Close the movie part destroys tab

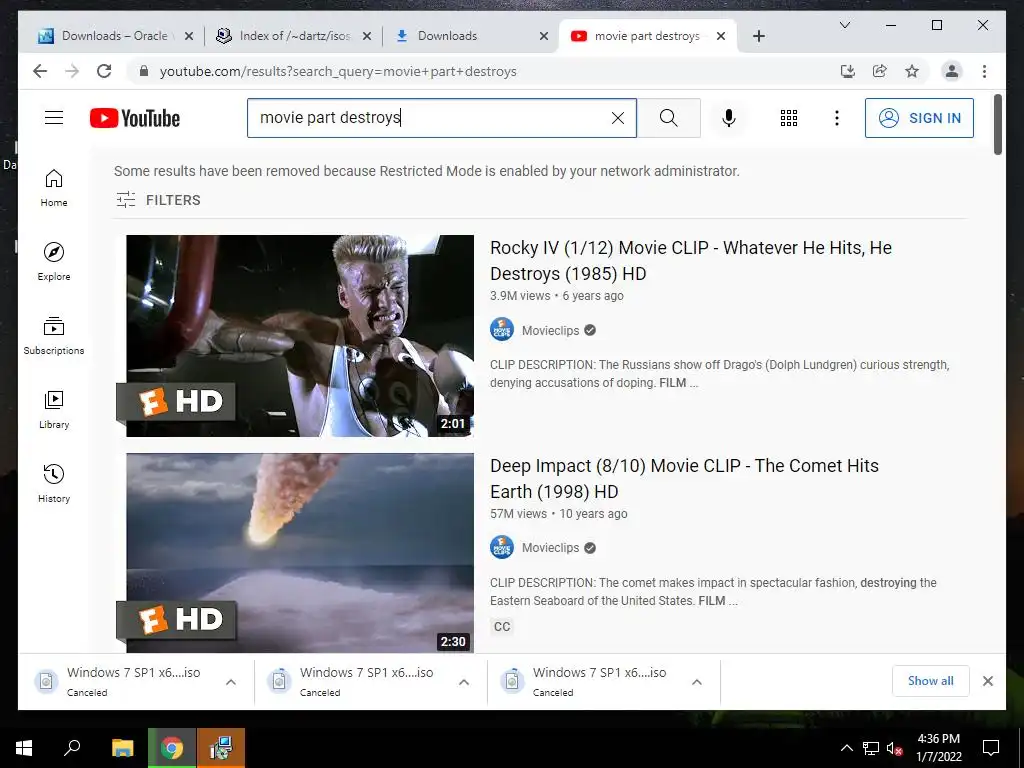pos(721,36)
